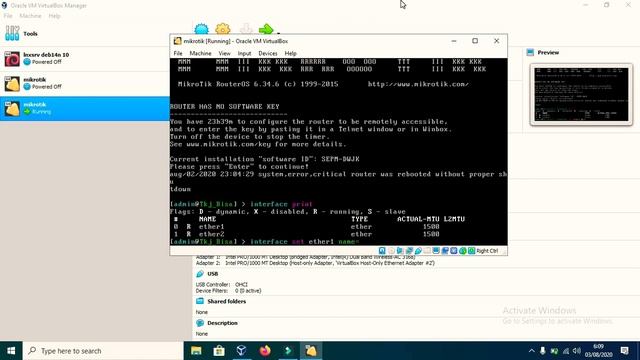Minimize the mikrotik VM window

pos(454,41)
